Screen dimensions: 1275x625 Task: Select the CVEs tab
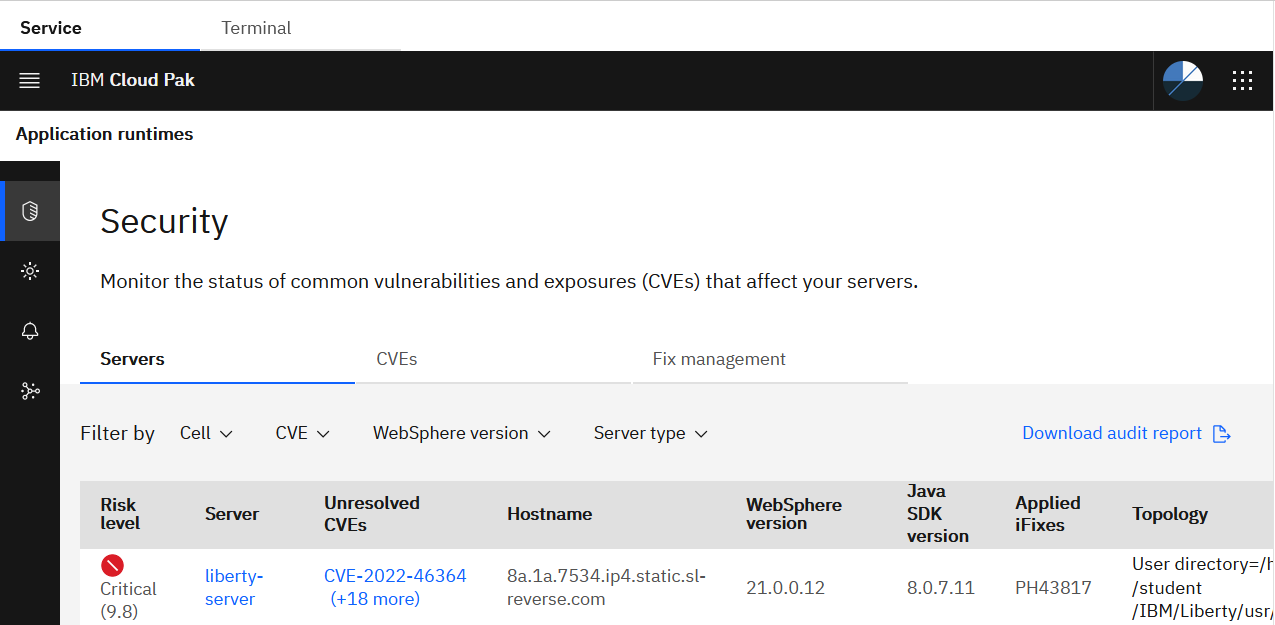(x=493, y=359)
